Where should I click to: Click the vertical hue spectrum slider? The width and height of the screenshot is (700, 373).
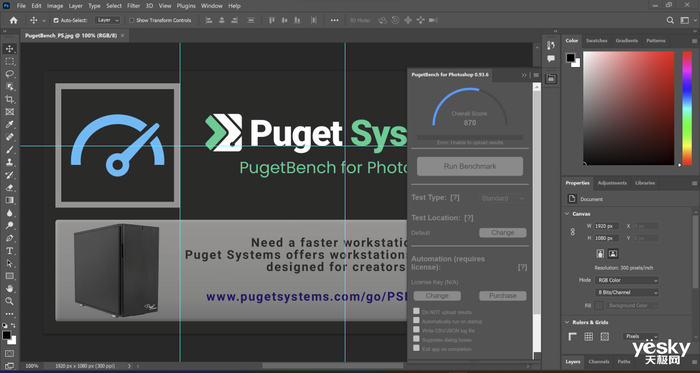pos(687,108)
